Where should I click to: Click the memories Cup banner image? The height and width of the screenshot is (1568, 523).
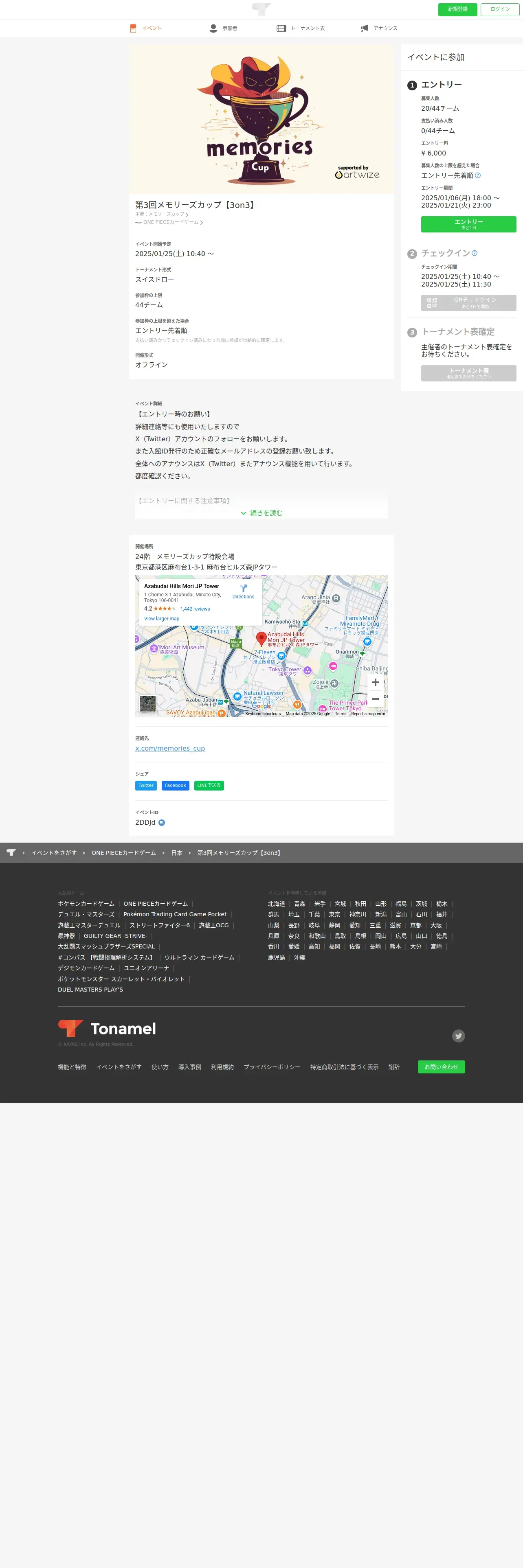point(261,119)
